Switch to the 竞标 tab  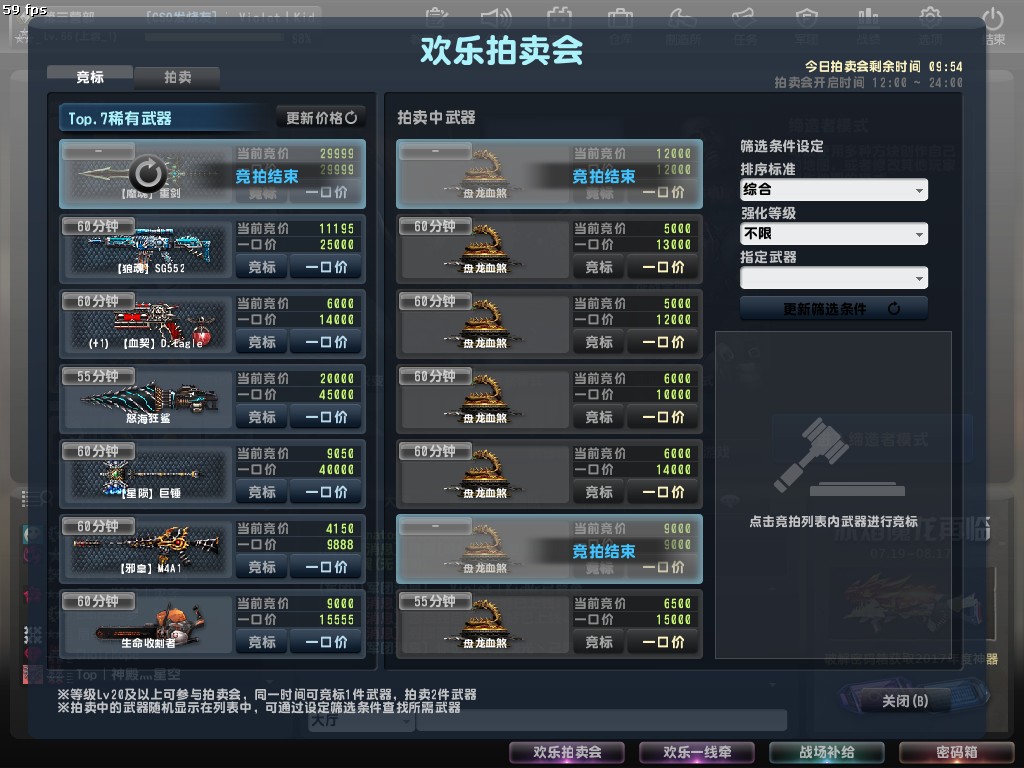point(89,77)
